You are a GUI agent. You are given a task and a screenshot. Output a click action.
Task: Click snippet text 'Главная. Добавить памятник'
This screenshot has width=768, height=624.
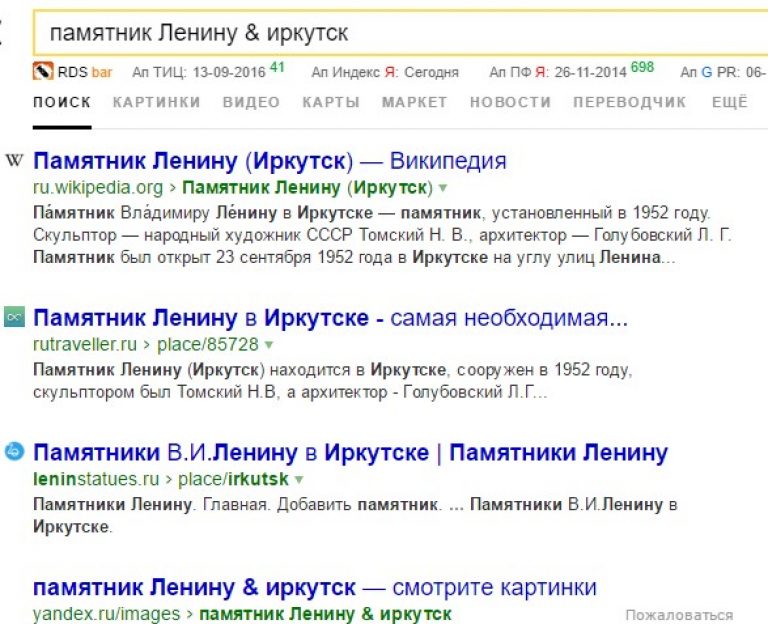coord(321,504)
